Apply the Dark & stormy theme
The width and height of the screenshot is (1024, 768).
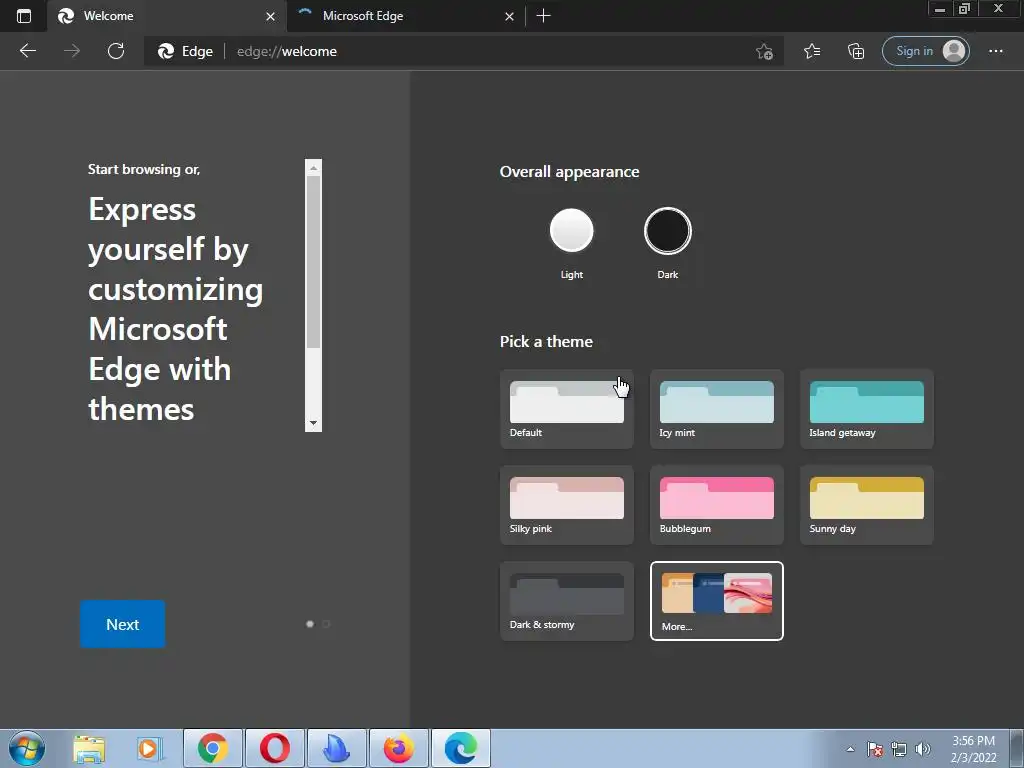(566, 601)
